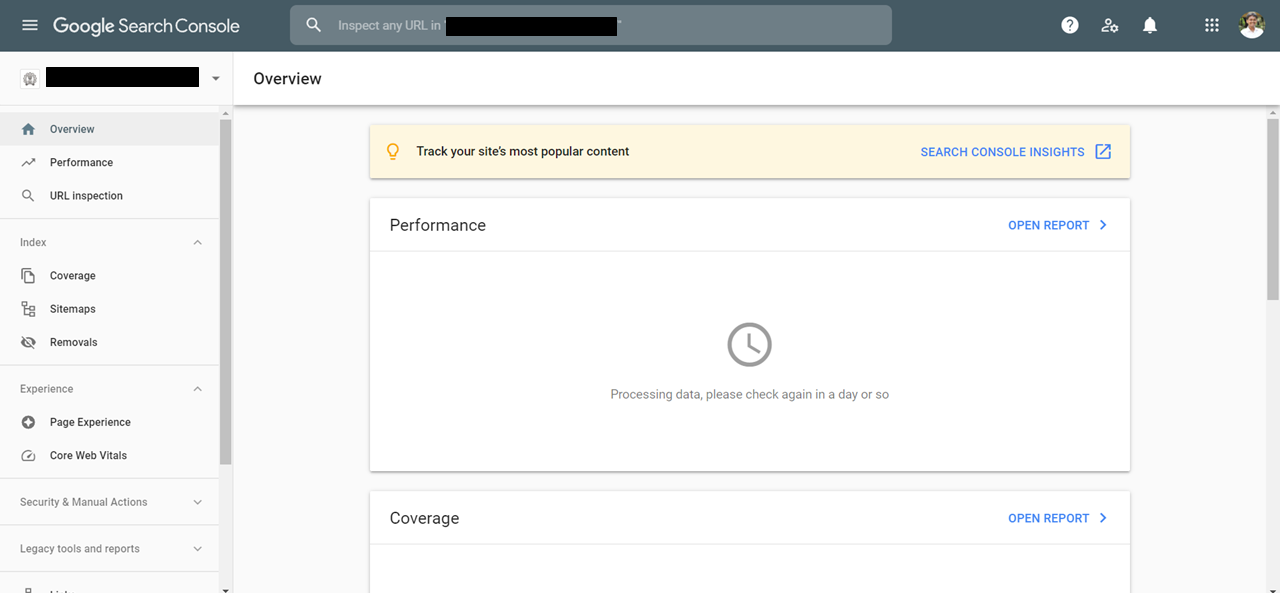
Task: Expand Security & Manual Actions section
Action: click(197, 502)
